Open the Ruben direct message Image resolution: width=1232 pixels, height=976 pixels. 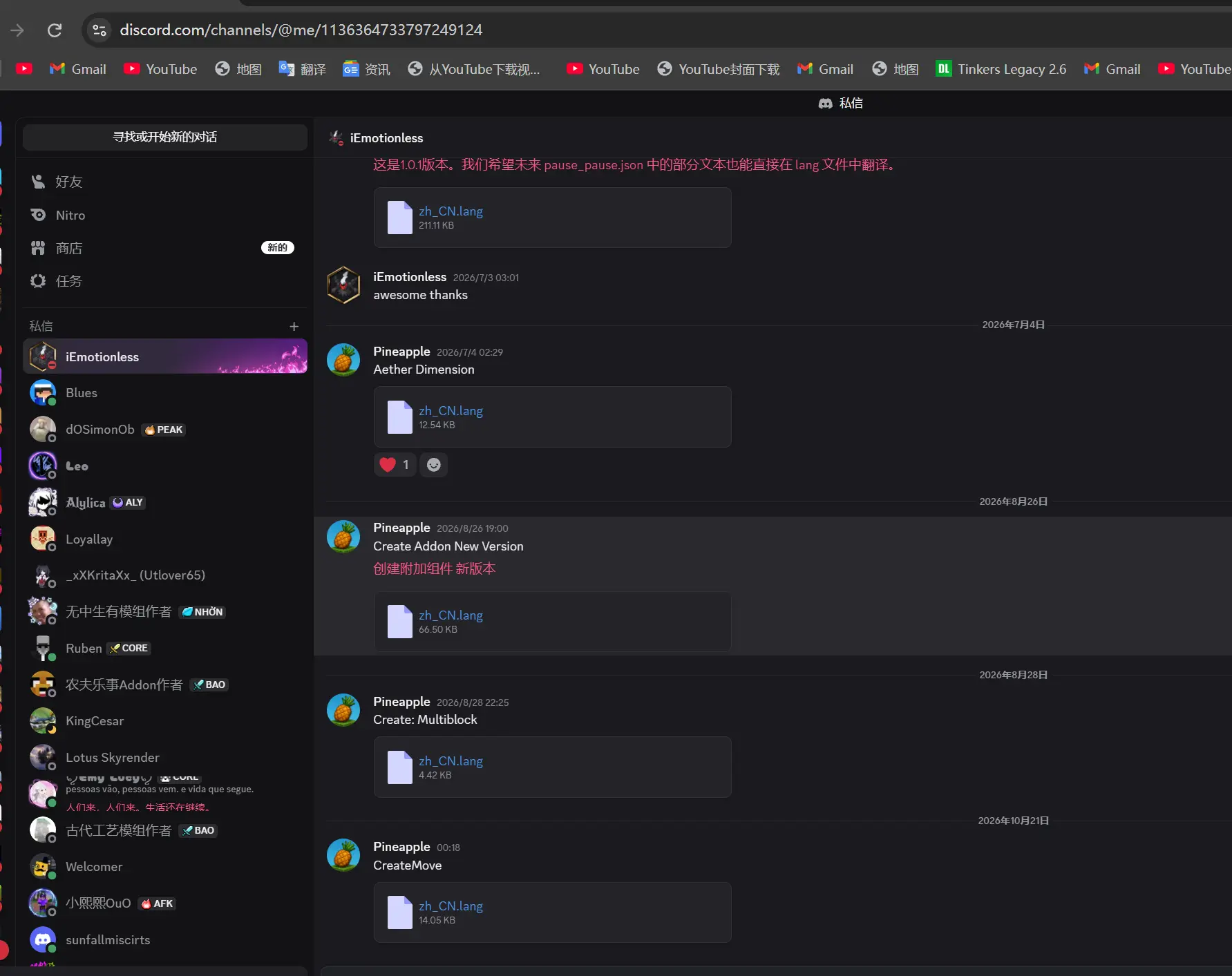coord(164,648)
